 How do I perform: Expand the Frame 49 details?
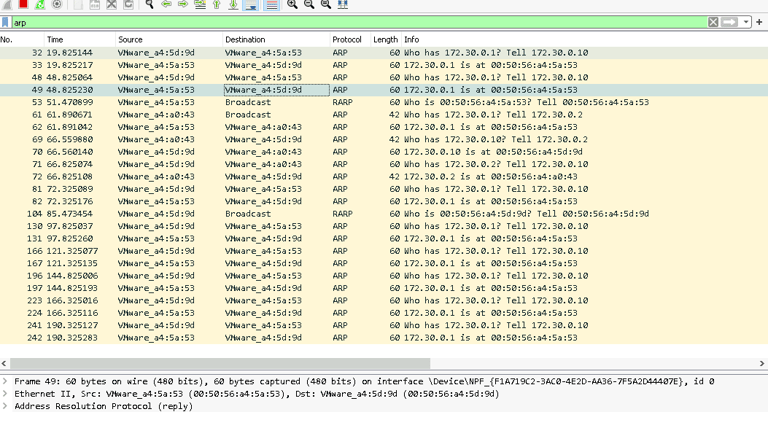[x=5, y=381]
